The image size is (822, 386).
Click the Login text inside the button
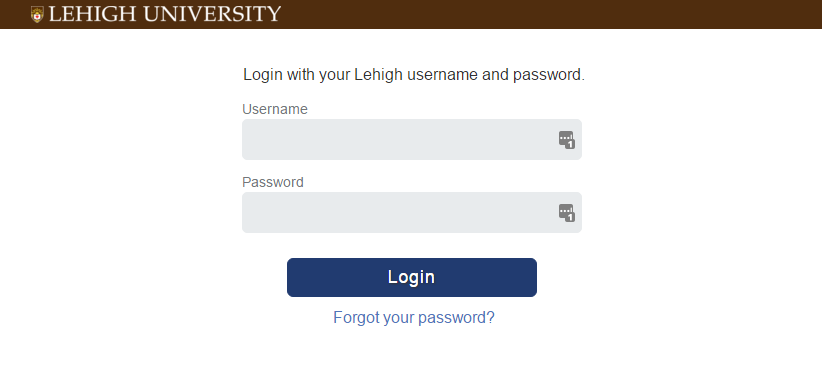[412, 277]
